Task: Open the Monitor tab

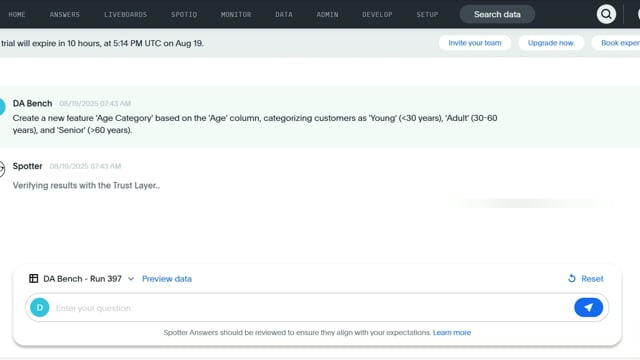Action: click(x=236, y=14)
